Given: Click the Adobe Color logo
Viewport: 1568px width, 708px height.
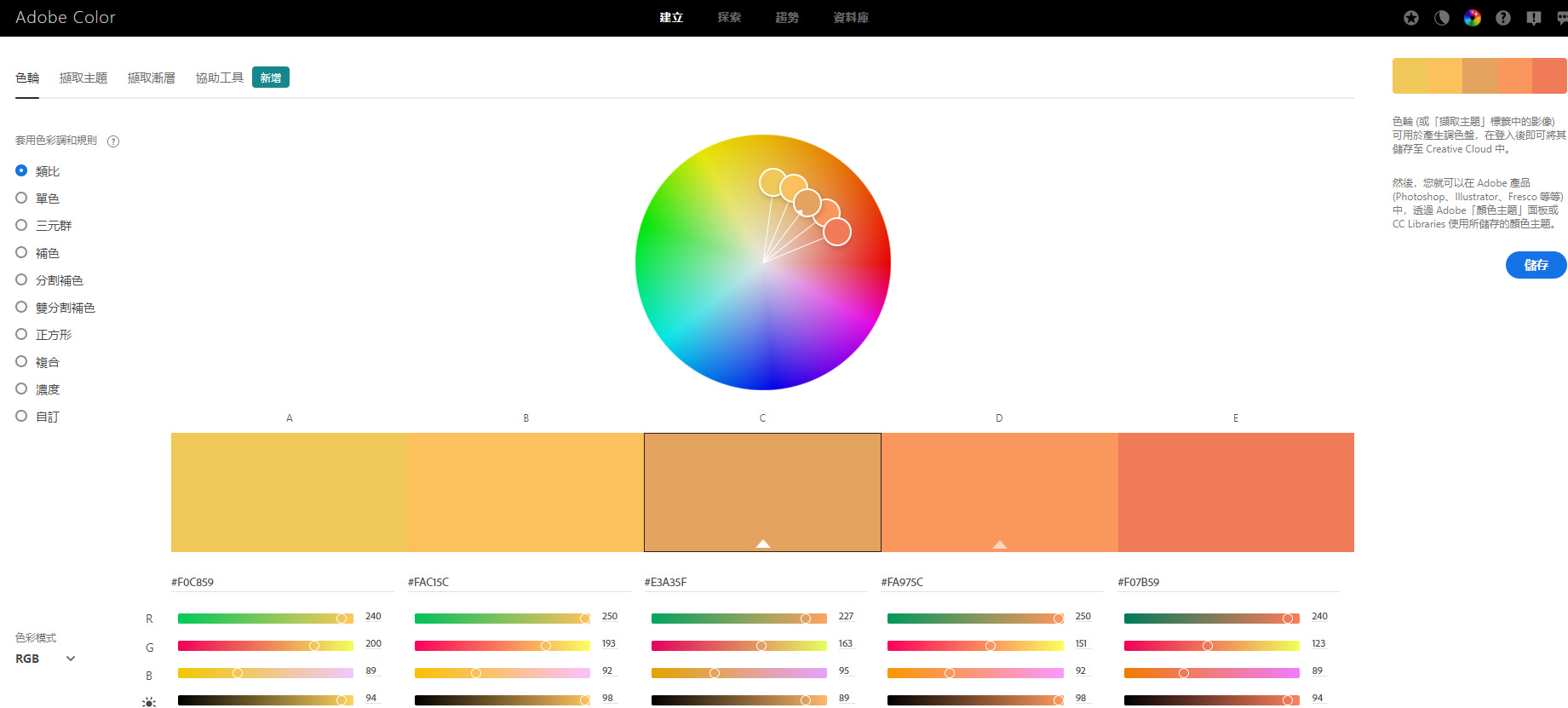Looking at the screenshot, I should coord(66,18).
